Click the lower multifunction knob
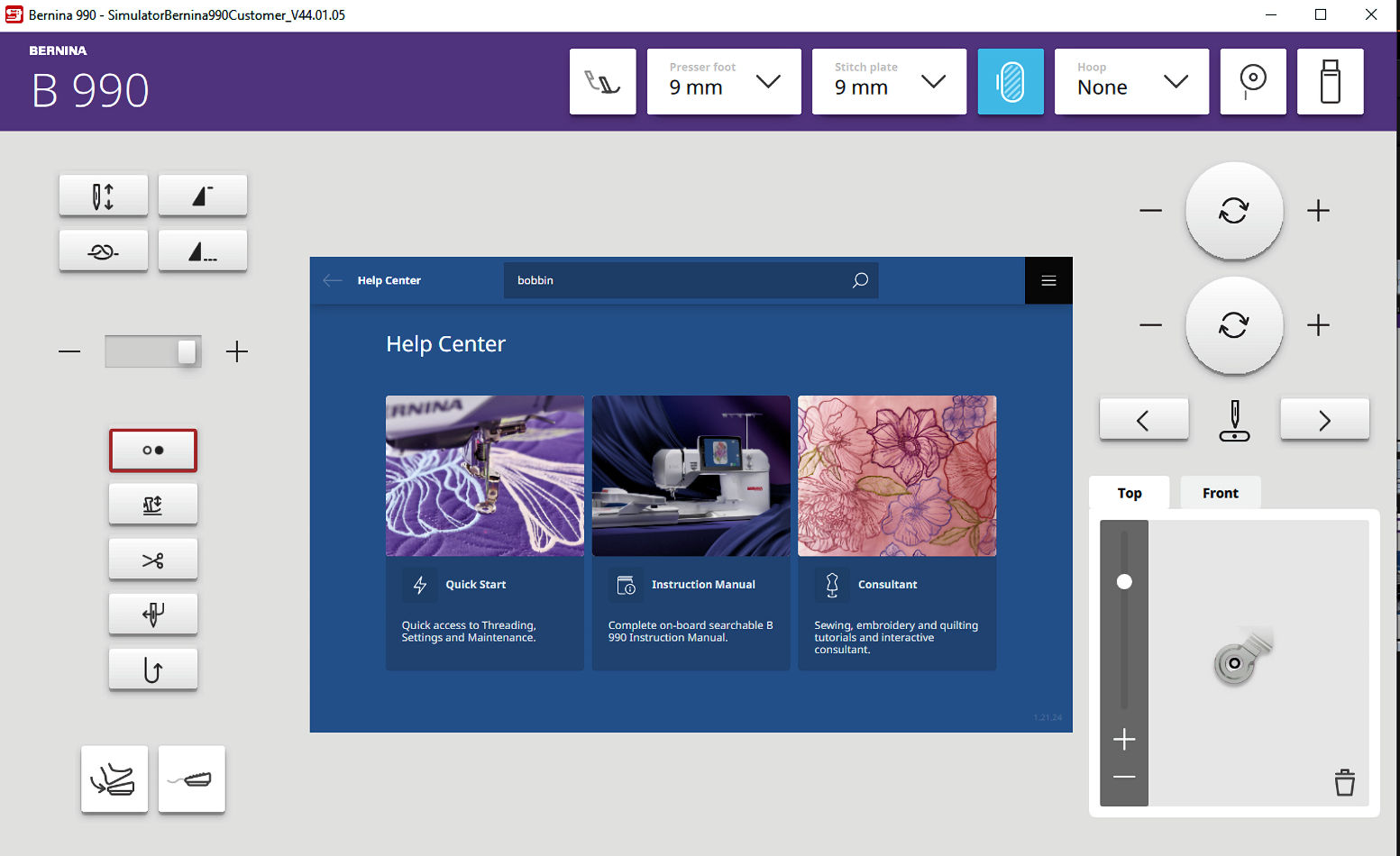Screen dimensions: 1400x856 pyautogui.click(x=1234, y=325)
